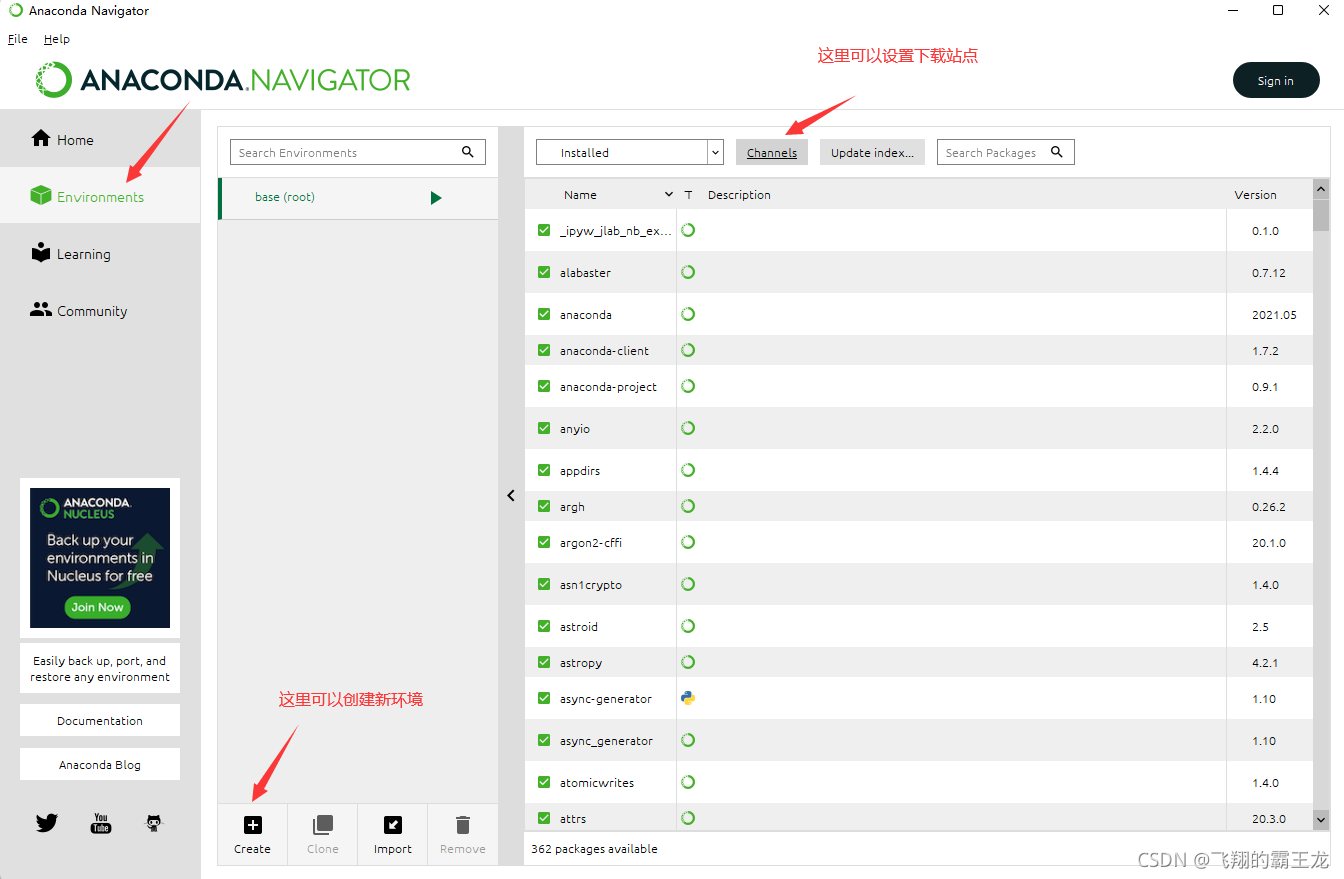
Task: Go to the Home tab
Action: 100,139
